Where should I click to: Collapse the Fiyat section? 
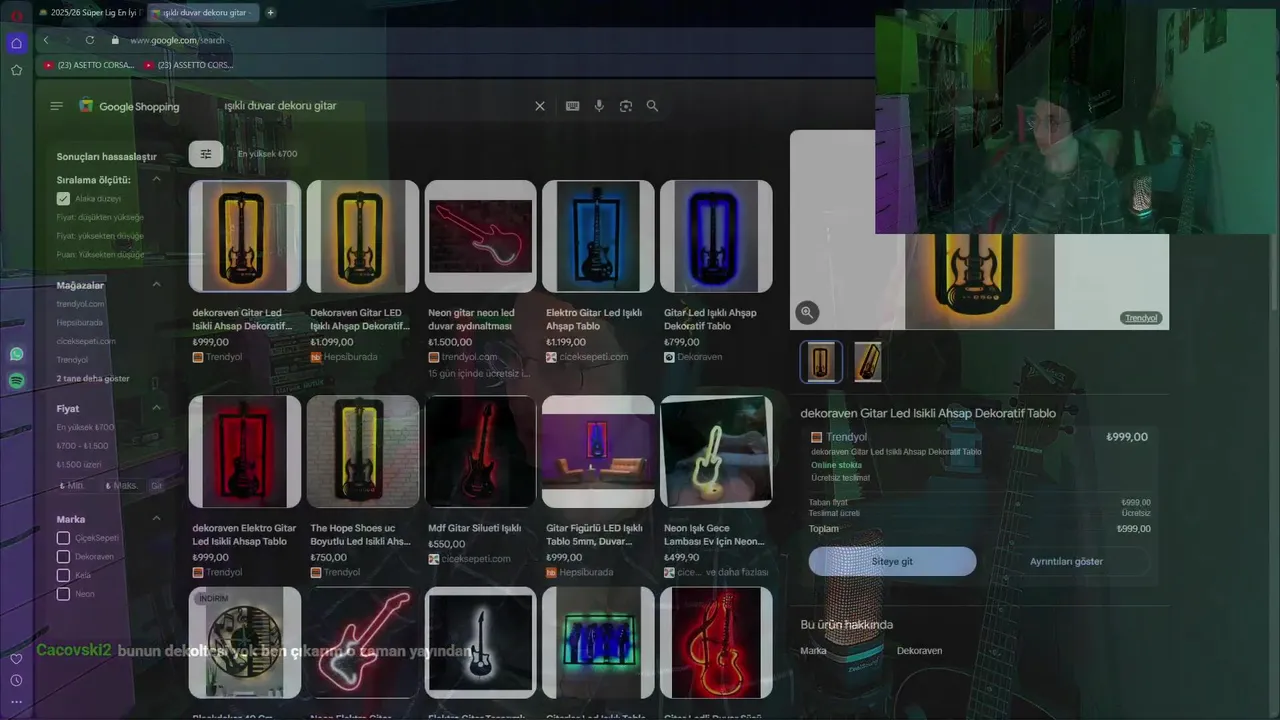click(x=156, y=408)
